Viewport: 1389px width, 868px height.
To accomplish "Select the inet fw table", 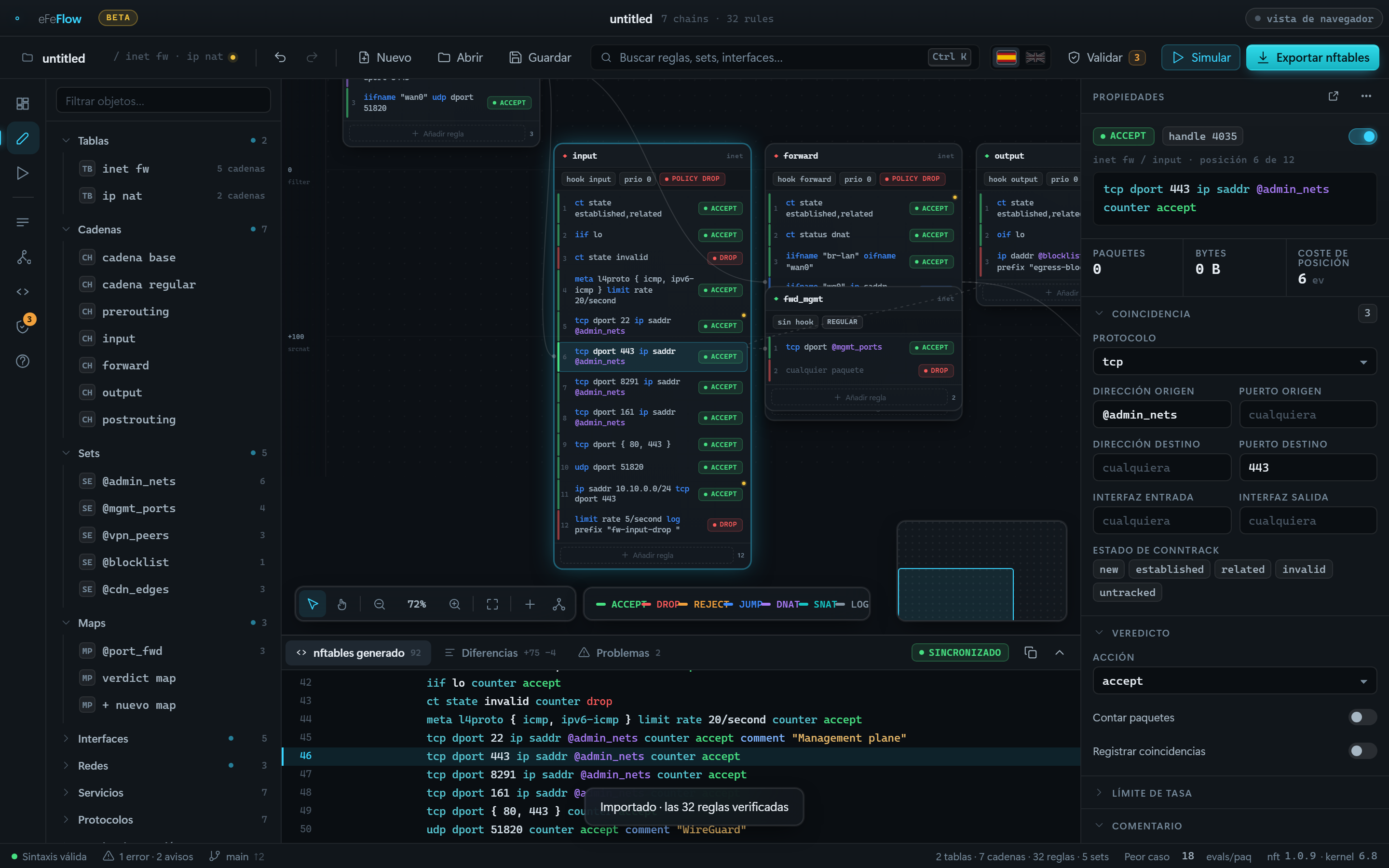I will pyautogui.click(x=172, y=169).
